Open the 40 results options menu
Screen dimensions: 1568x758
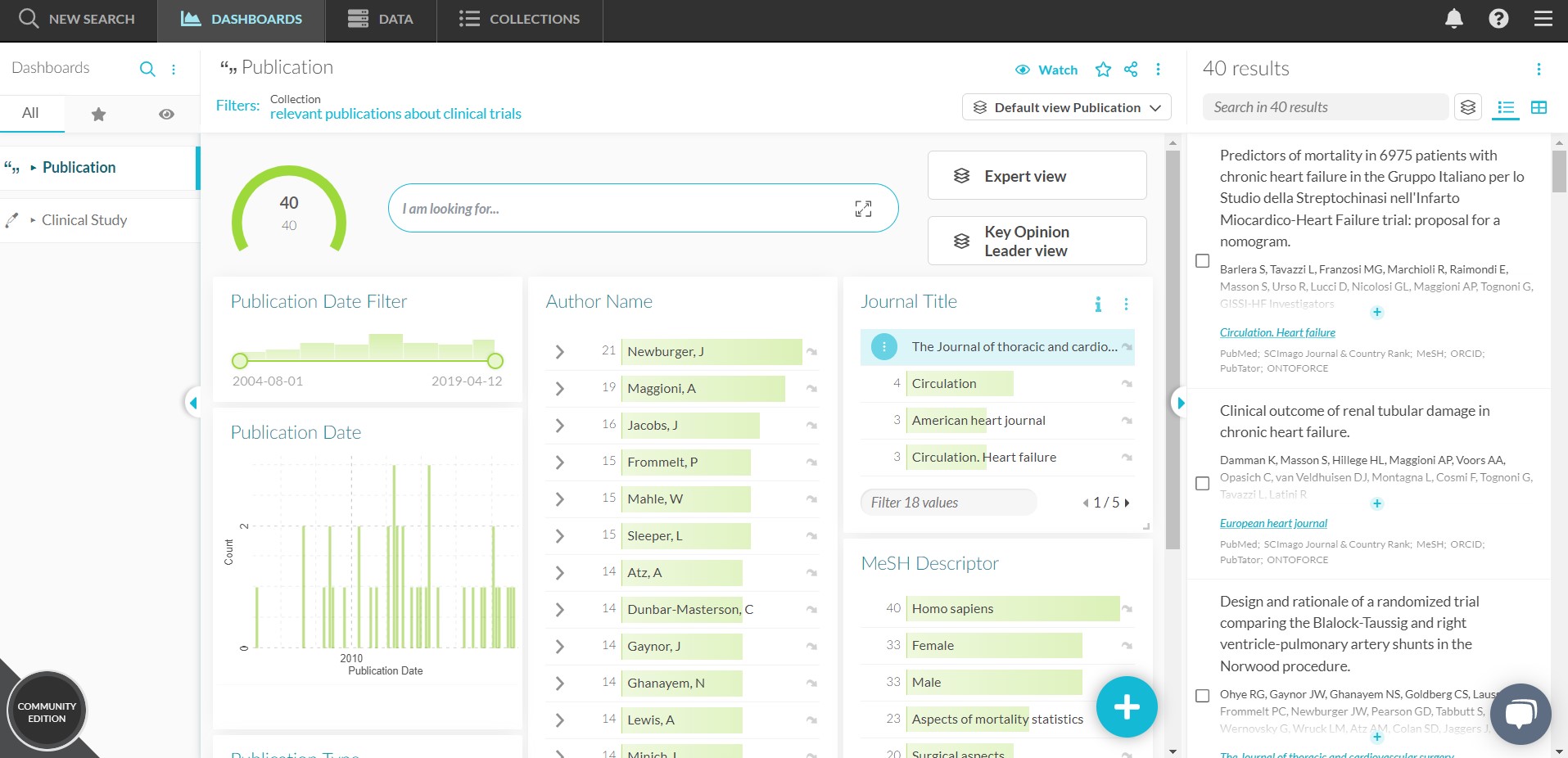pos(1539,70)
